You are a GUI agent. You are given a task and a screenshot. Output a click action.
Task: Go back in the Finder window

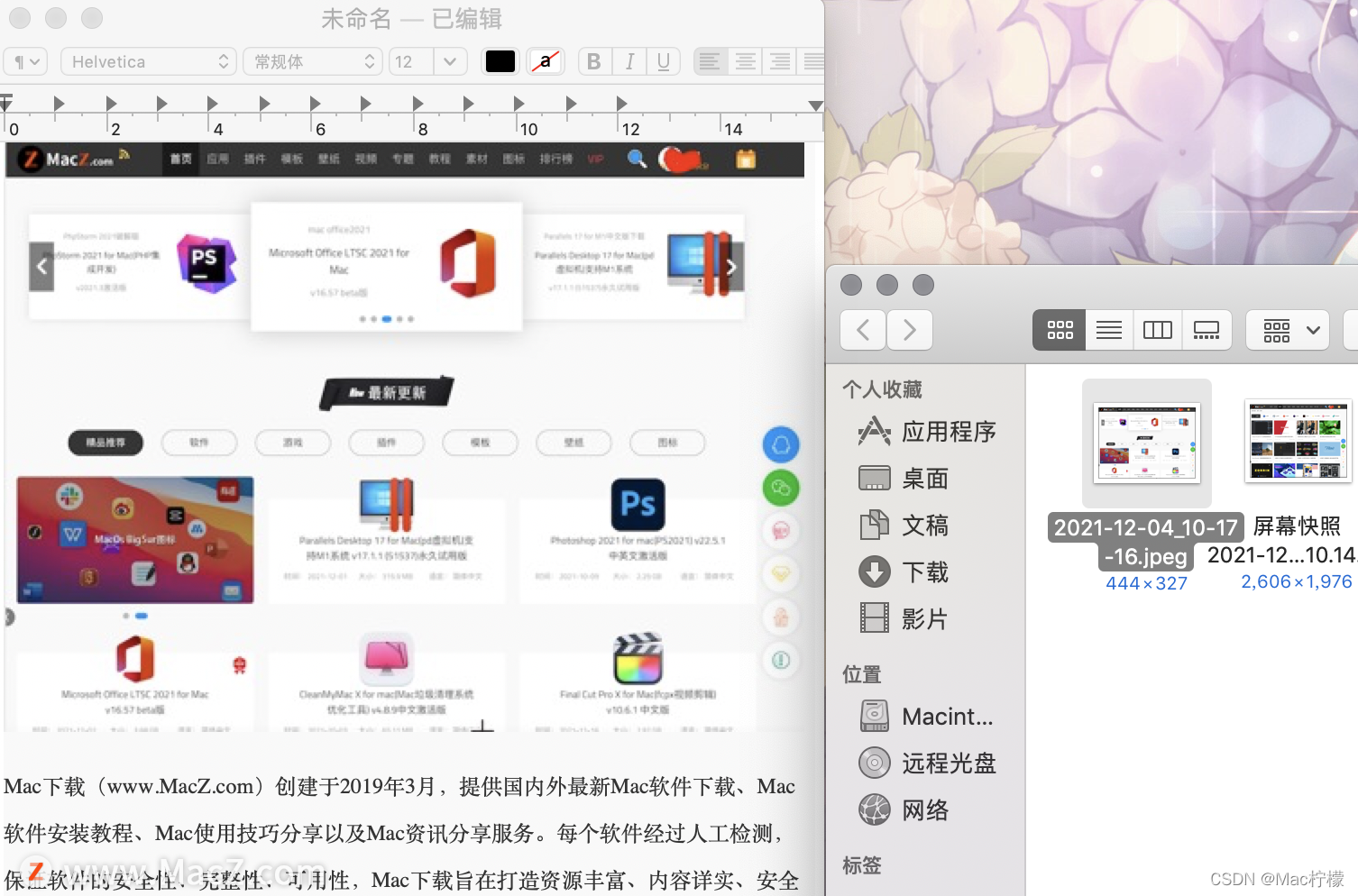(863, 330)
